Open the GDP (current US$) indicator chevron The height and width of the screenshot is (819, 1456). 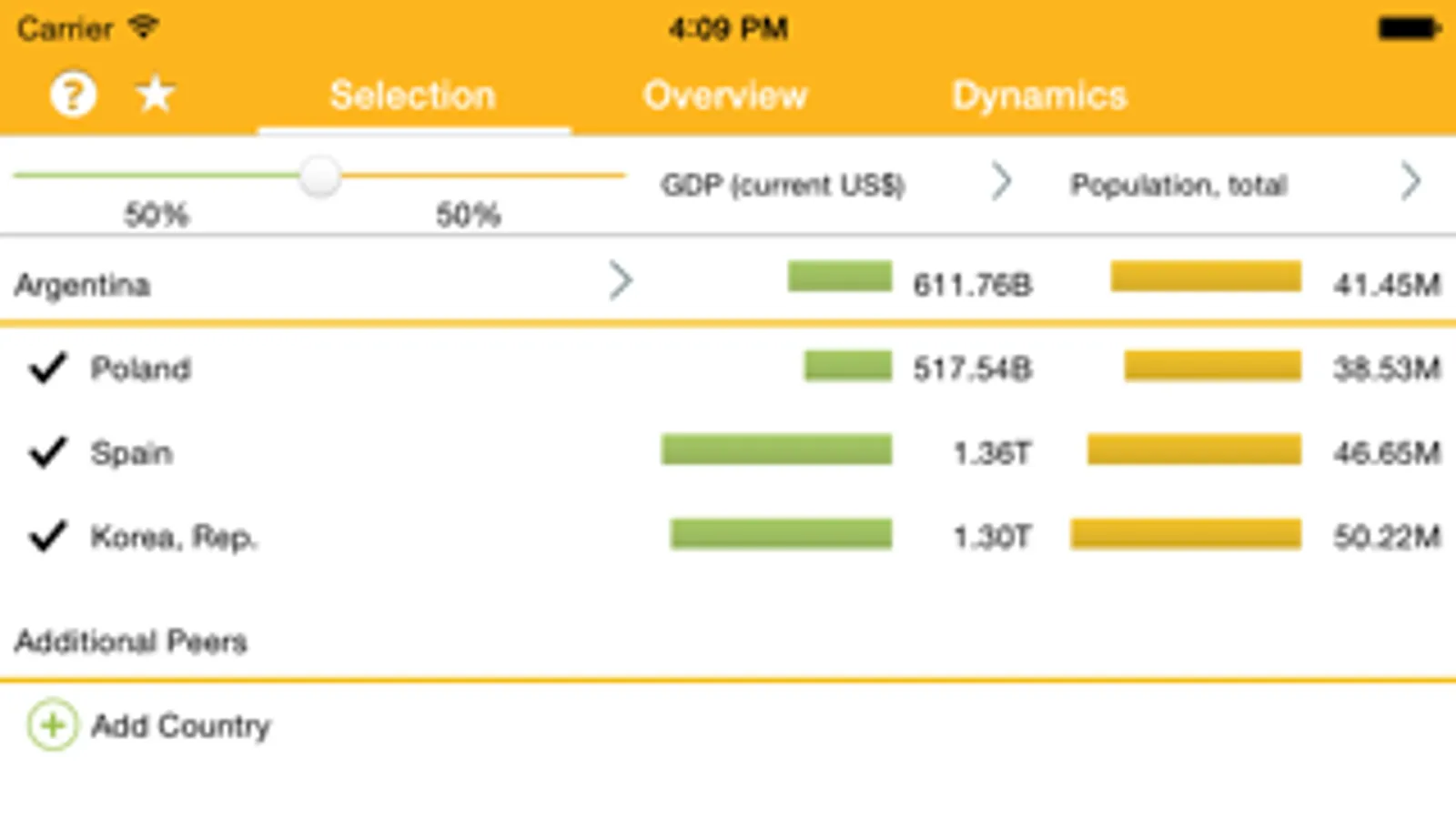(x=1001, y=182)
